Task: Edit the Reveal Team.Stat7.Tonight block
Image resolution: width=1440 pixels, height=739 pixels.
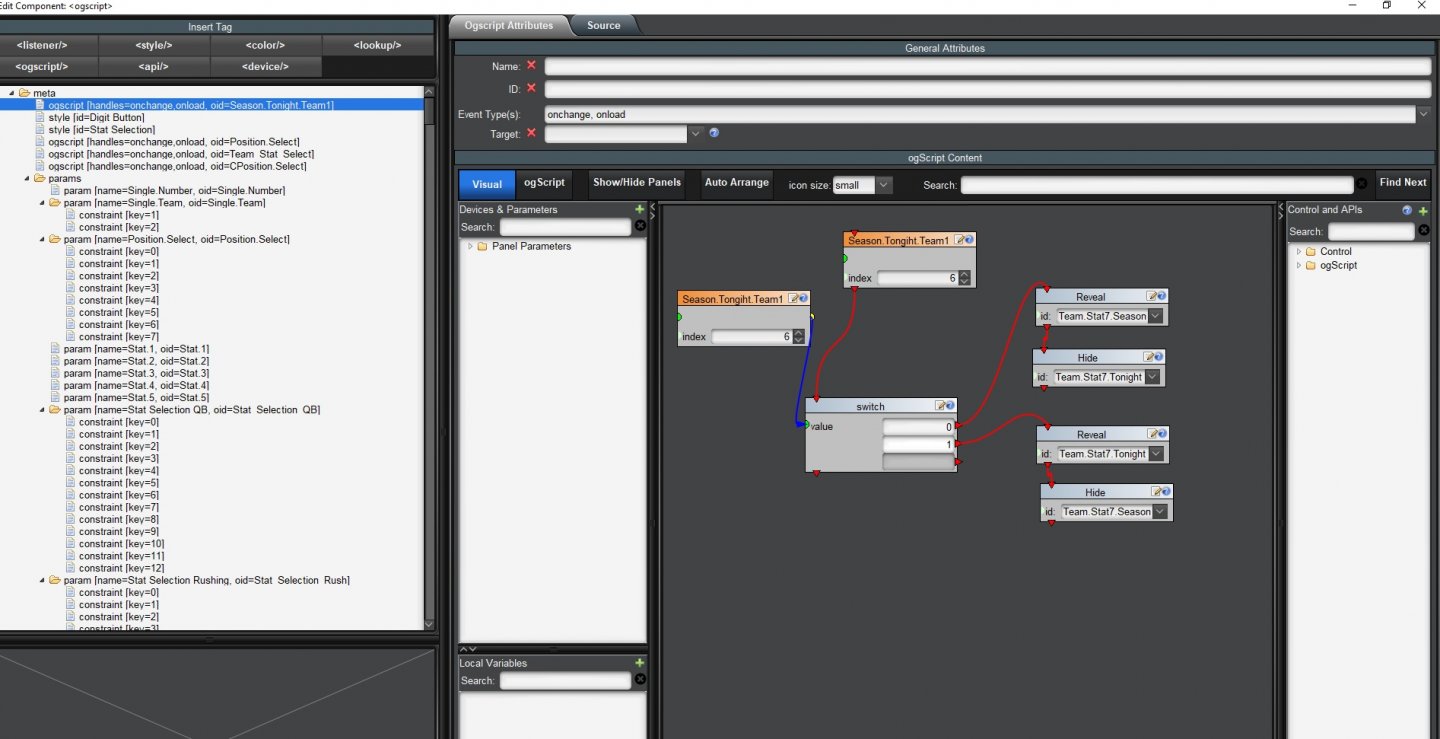Action: 1153,434
